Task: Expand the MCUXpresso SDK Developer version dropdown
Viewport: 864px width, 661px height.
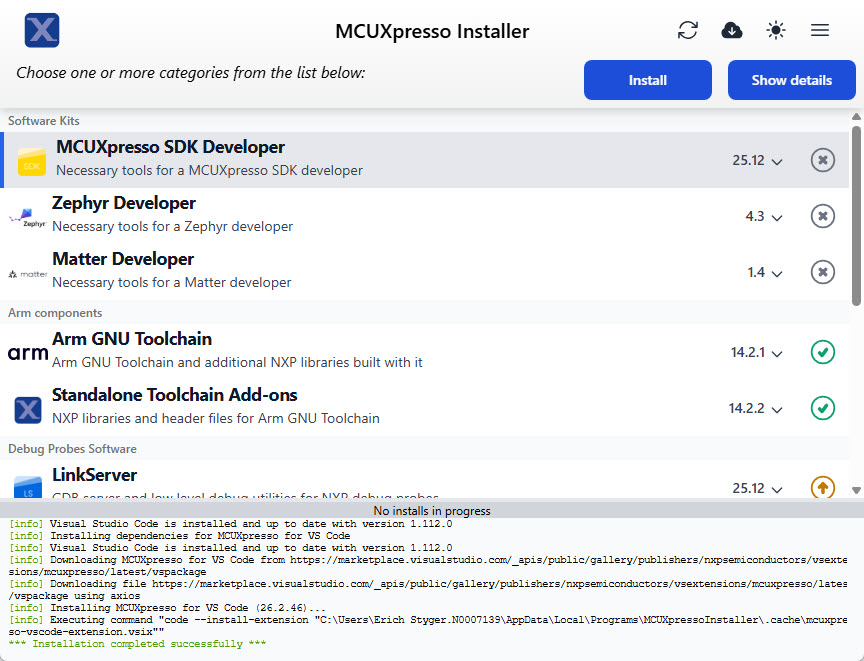Action: [757, 160]
